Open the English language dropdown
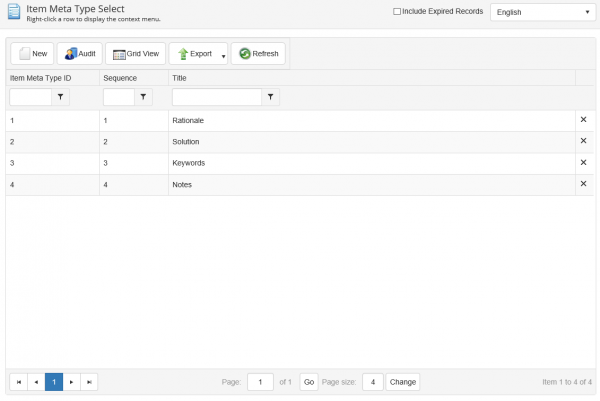600x401 pixels. [543, 12]
